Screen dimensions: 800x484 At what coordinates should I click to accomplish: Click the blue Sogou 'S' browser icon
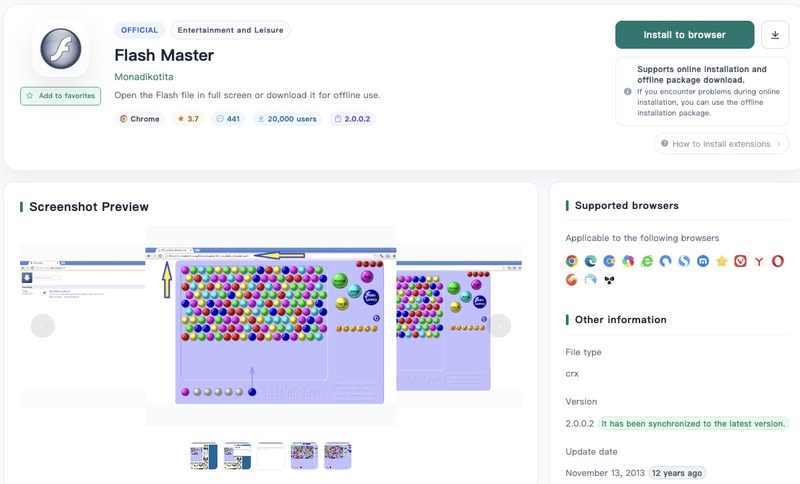pyautogui.click(x=684, y=261)
